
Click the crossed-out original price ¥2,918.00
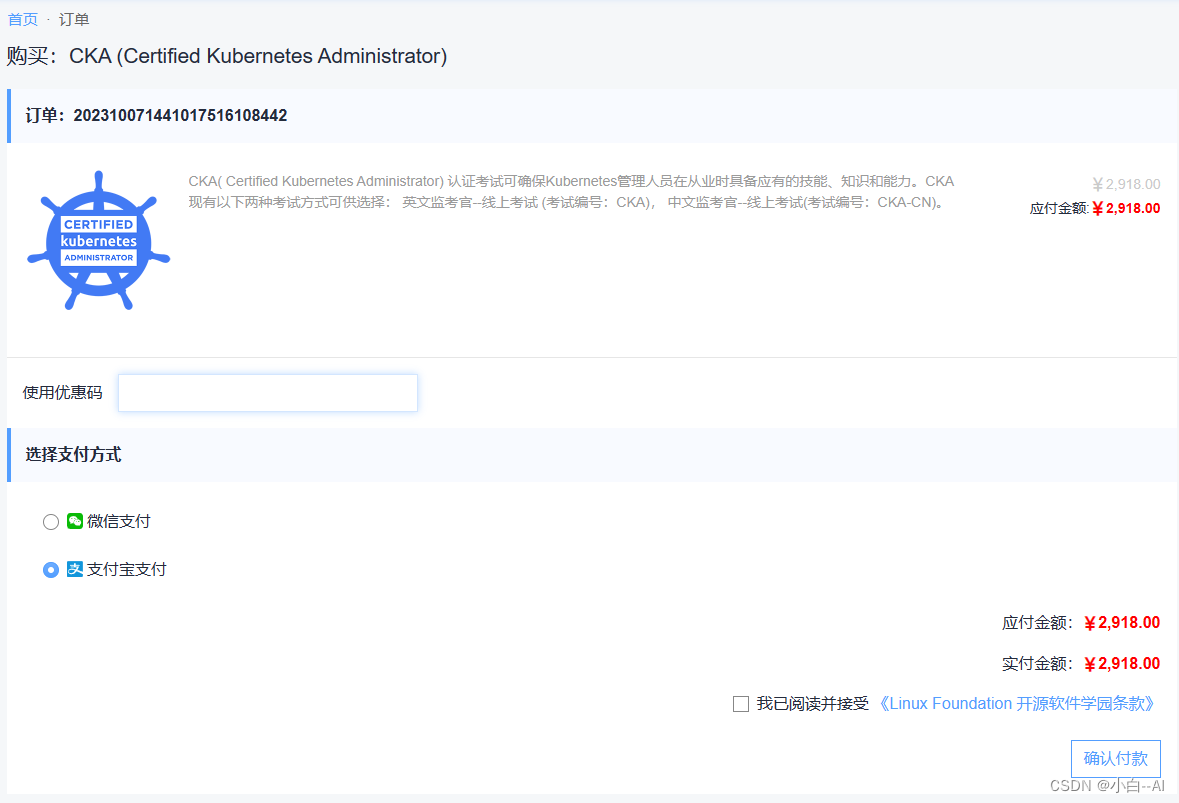coord(1125,184)
